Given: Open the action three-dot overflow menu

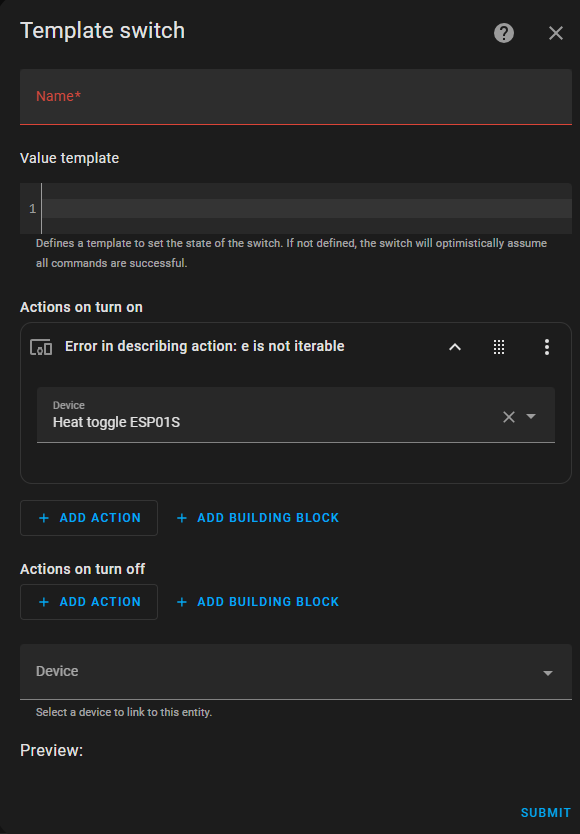Looking at the screenshot, I should 546,347.
